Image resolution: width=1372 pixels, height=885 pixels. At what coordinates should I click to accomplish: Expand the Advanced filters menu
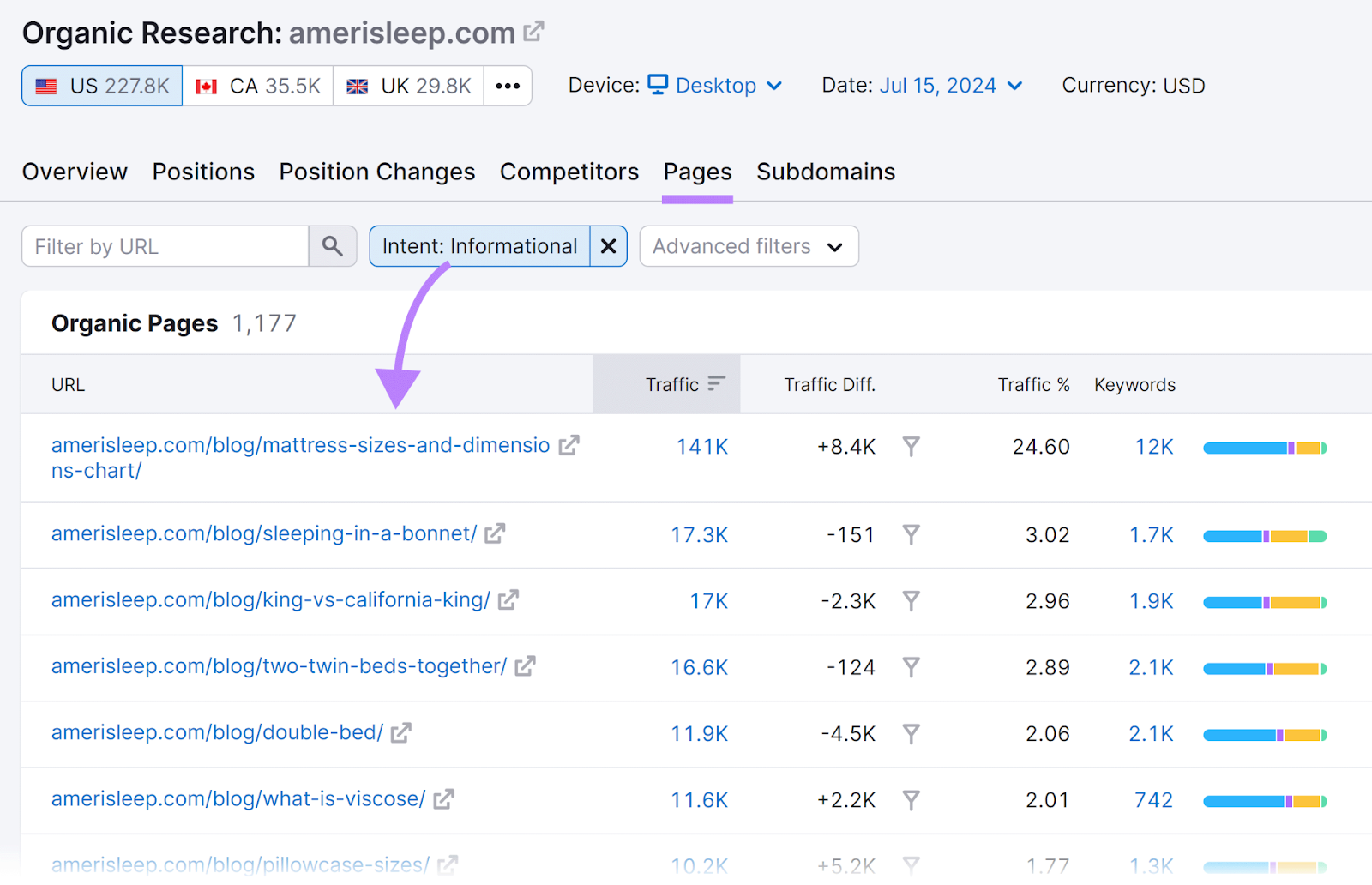748,246
